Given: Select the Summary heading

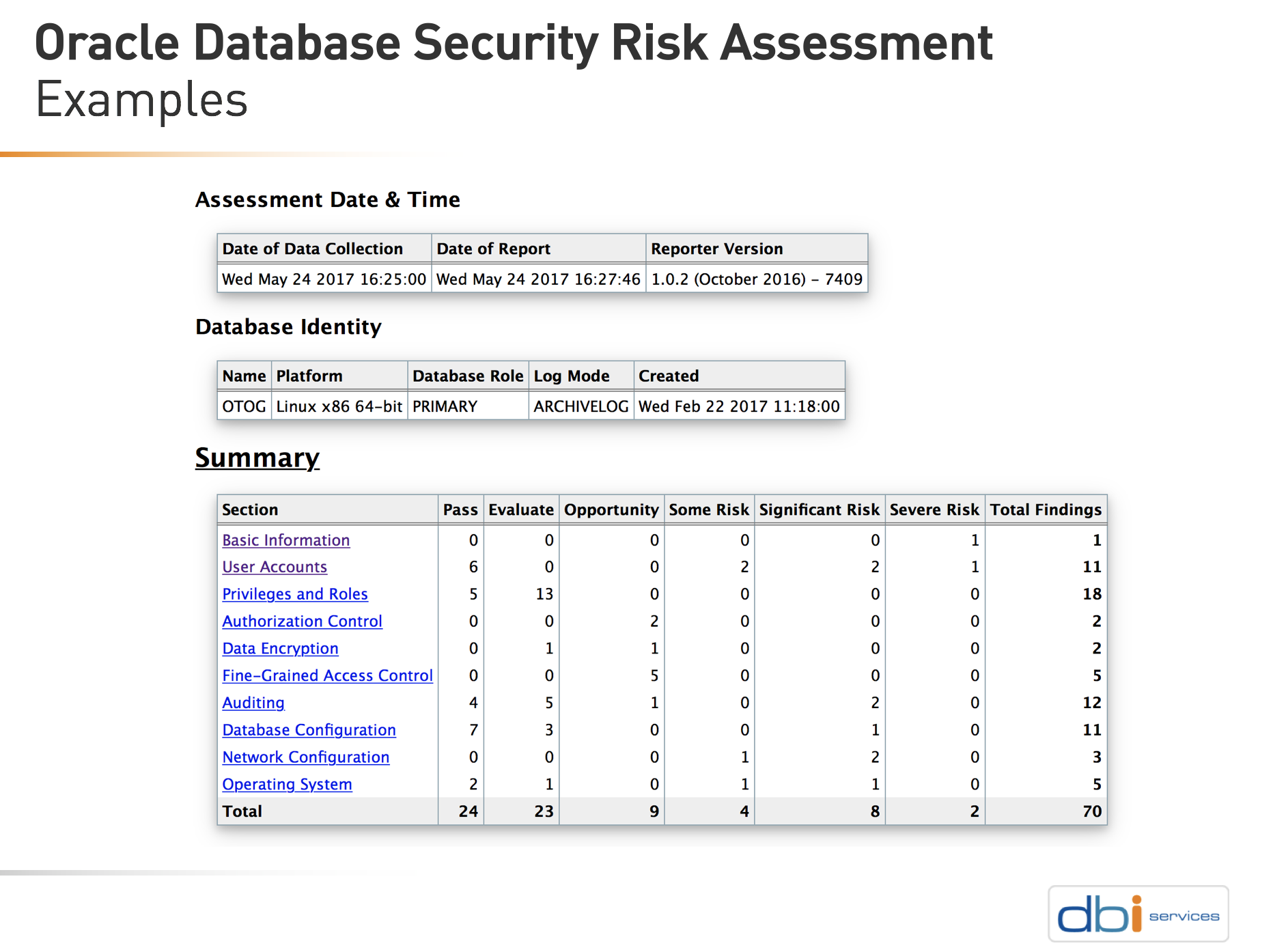Looking at the screenshot, I should [257, 458].
